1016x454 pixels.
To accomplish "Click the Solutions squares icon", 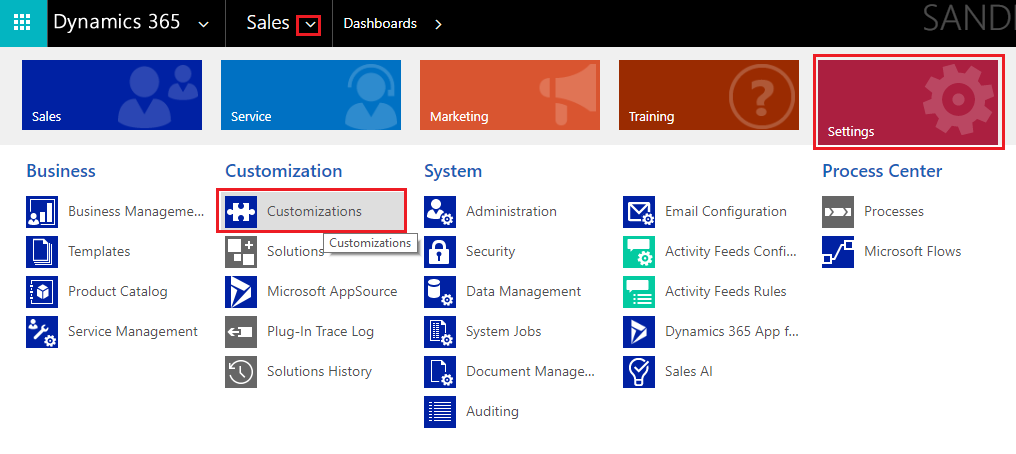I will pyautogui.click(x=241, y=252).
